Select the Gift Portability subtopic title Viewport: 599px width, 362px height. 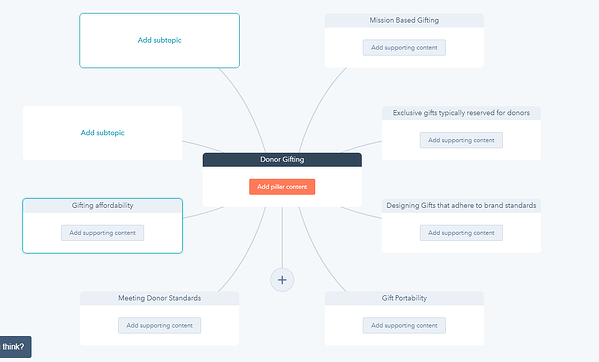(x=404, y=298)
